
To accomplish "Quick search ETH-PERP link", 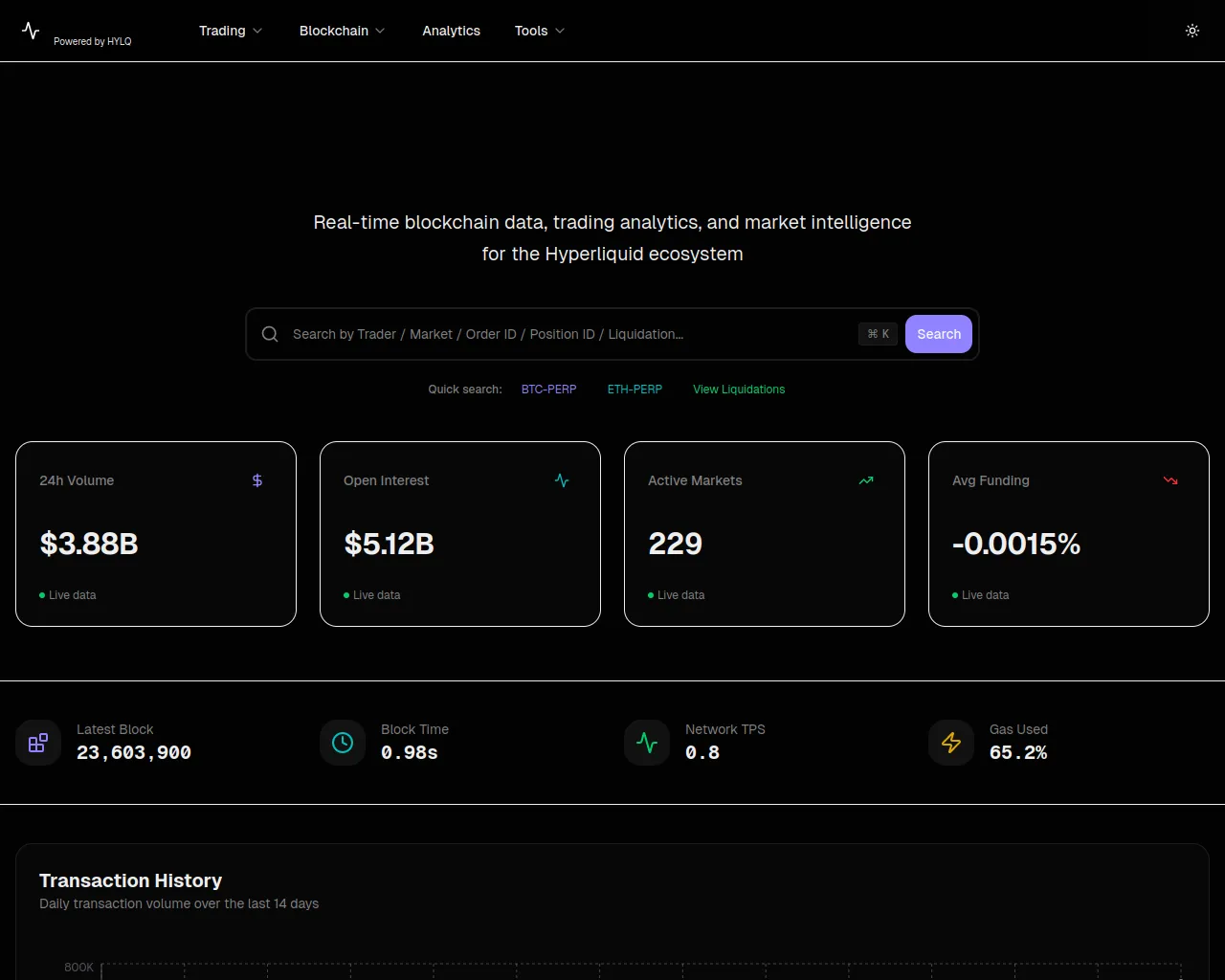I will [635, 390].
